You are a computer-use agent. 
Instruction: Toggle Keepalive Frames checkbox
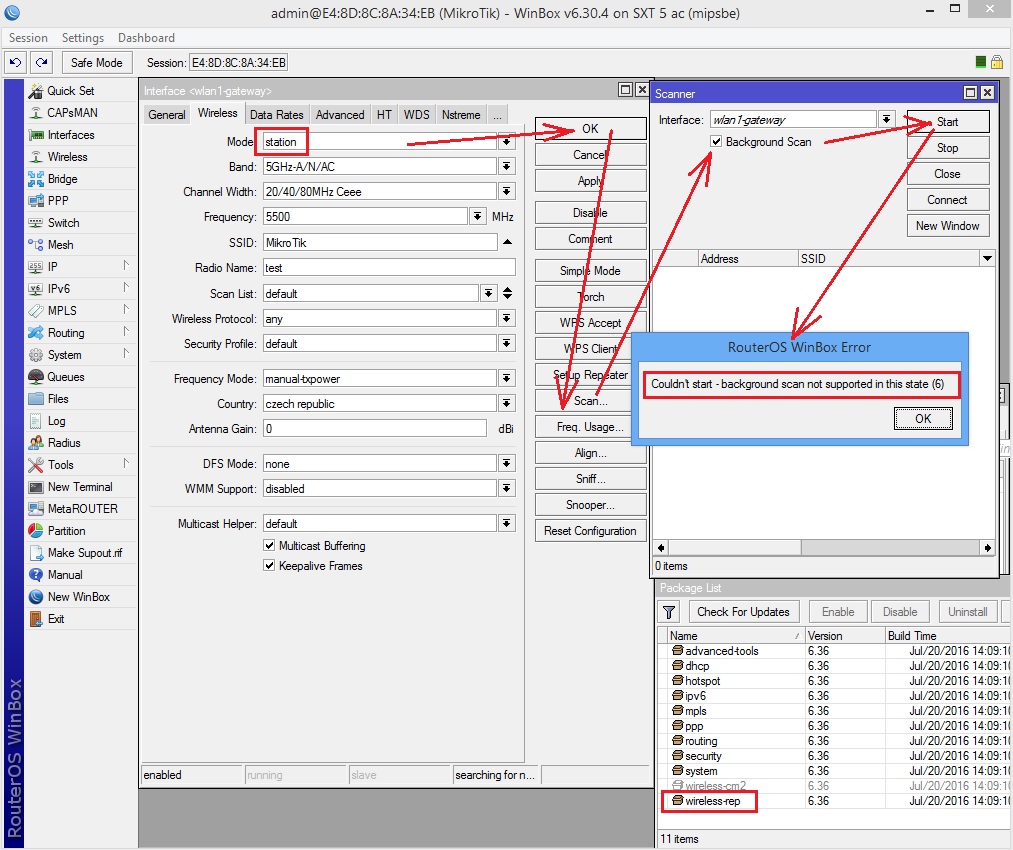coord(269,565)
